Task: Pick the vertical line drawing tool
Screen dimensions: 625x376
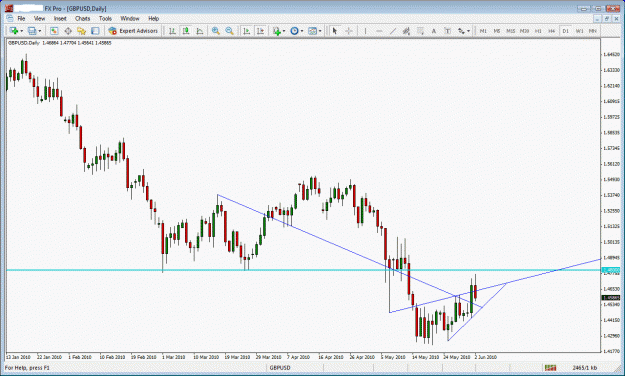Action: [365, 31]
